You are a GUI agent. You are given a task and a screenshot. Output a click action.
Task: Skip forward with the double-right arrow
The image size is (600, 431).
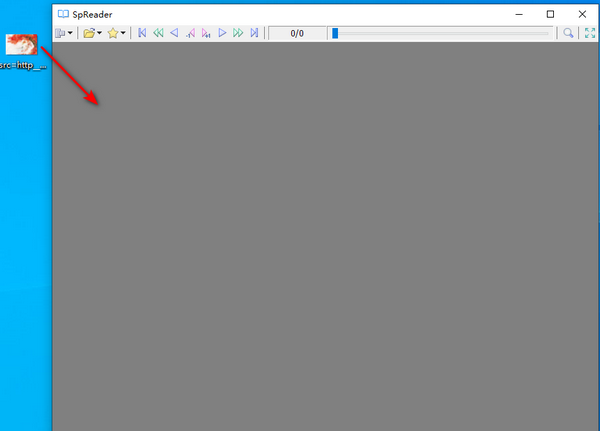pyautogui.click(x=238, y=33)
